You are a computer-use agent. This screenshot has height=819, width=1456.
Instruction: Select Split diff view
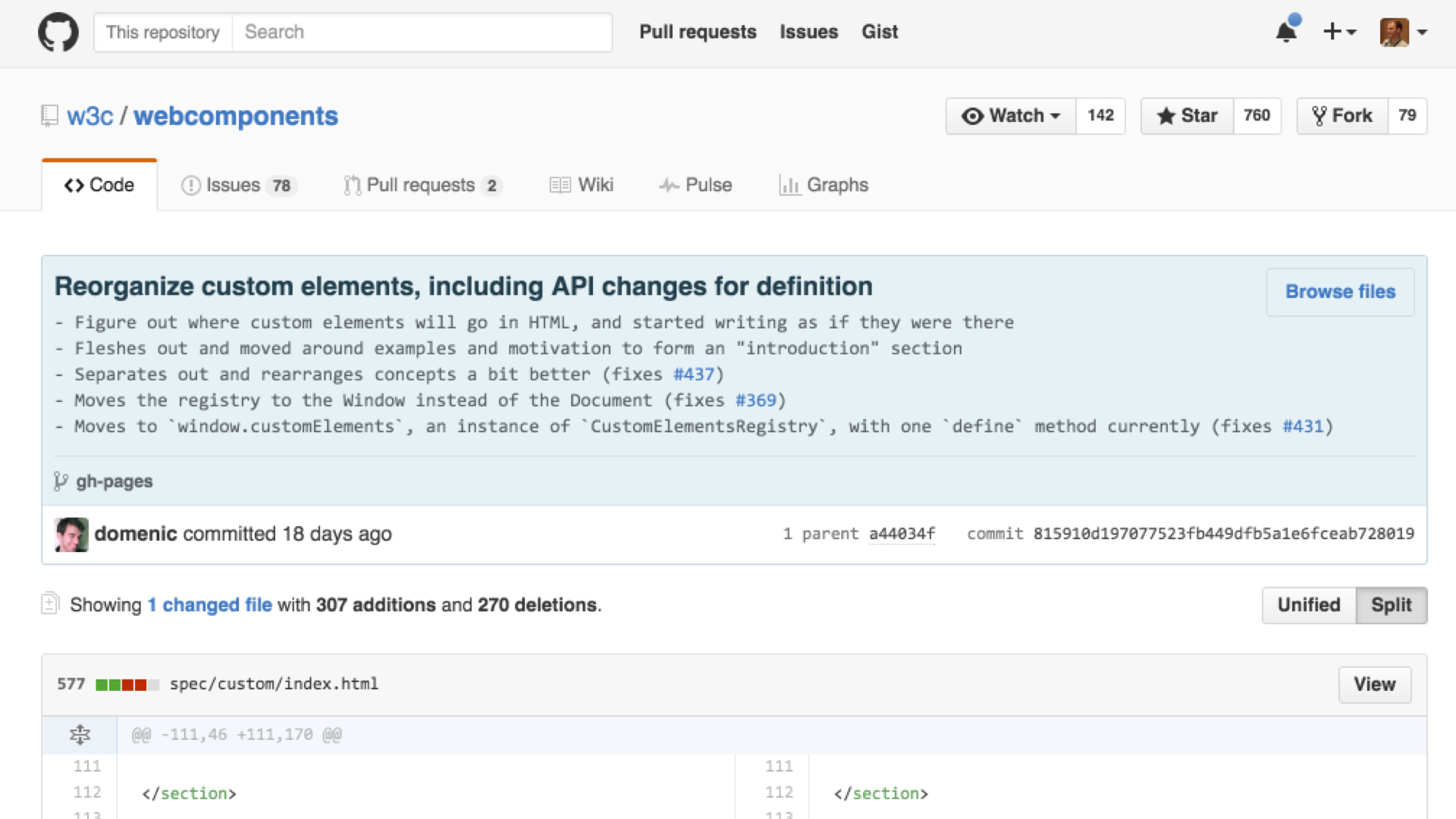1391,605
